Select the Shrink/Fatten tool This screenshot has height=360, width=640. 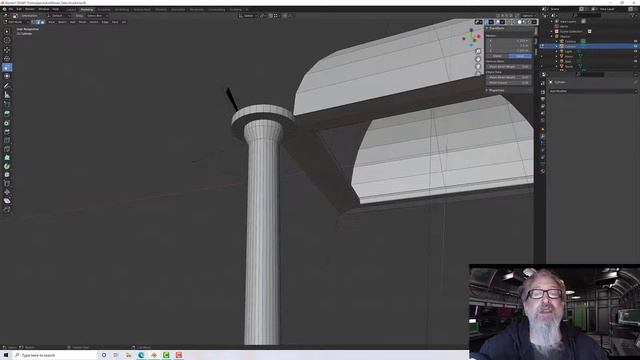pos(7,192)
